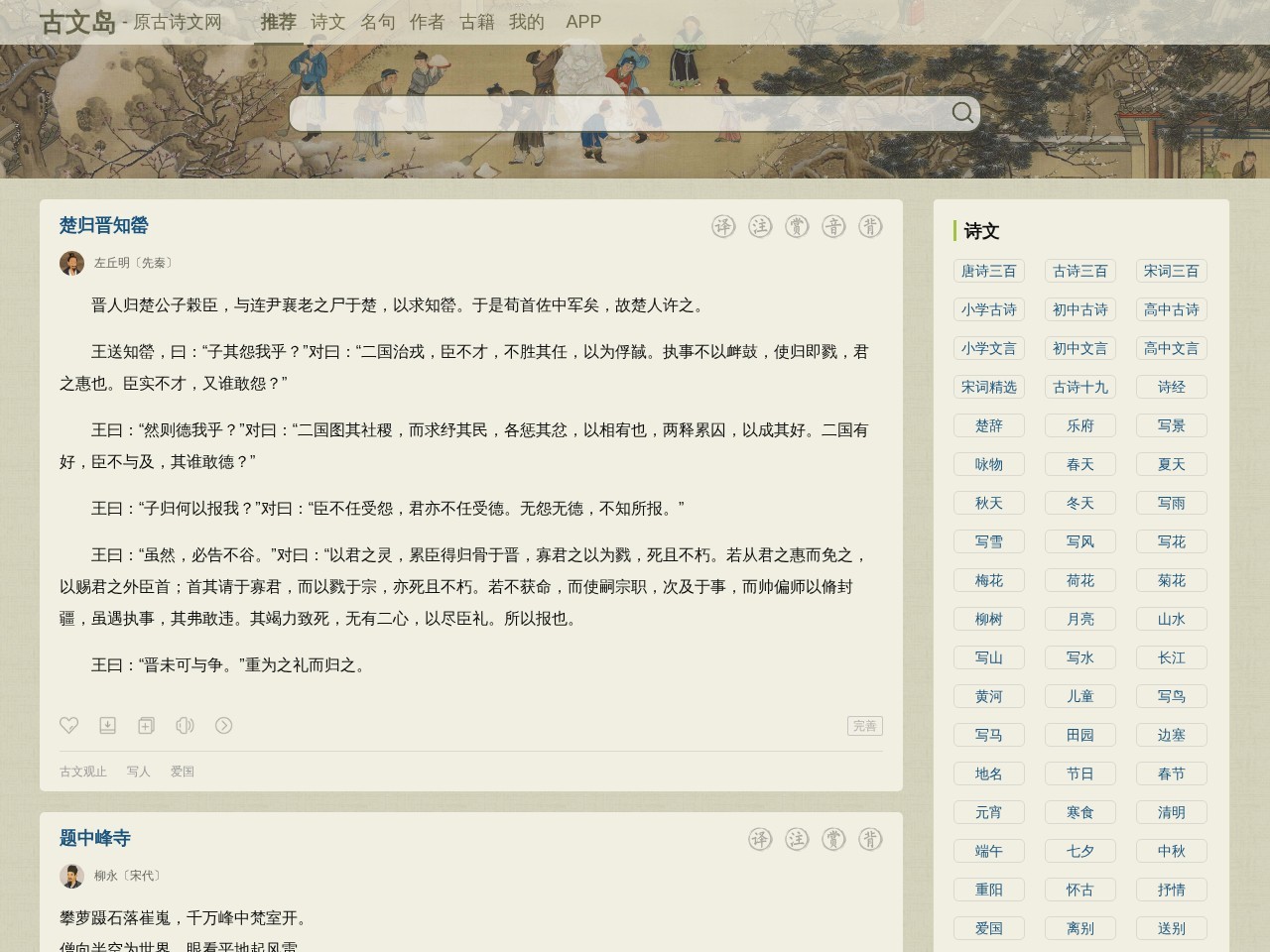Click the heart favorite icon
The image size is (1270, 952).
tap(69, 726)
